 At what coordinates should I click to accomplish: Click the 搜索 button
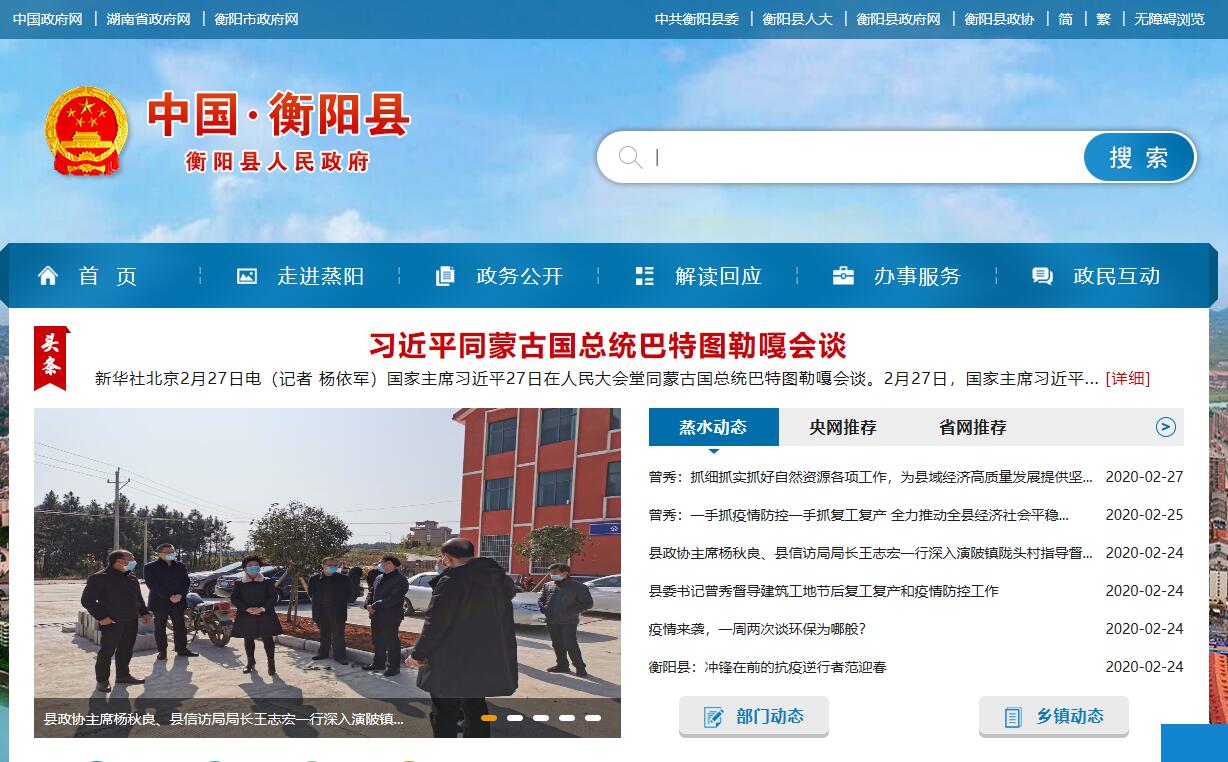coord(1139,157)
